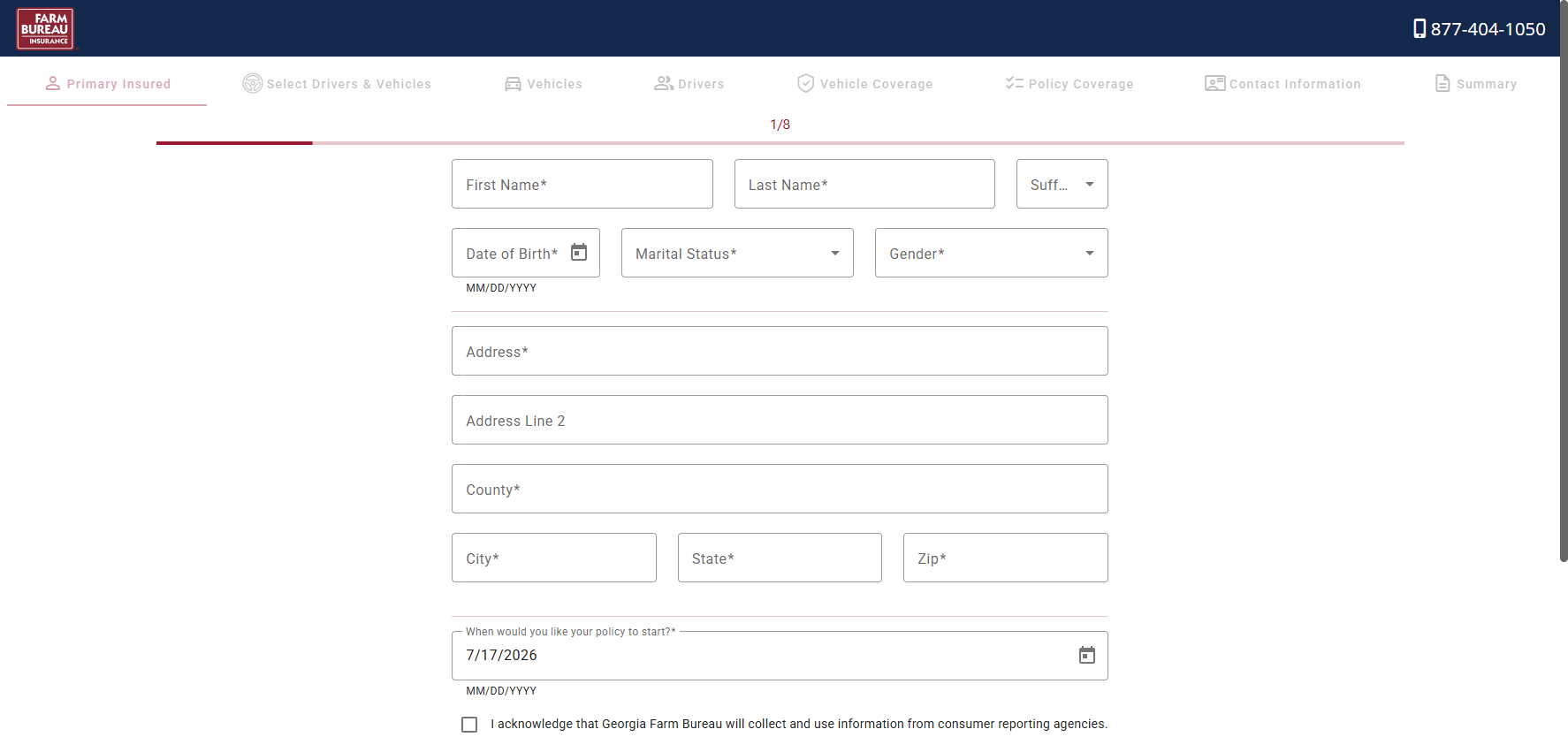Click the City field
This screenshot has width=1568, height=737.
click(x=554, y=558)
